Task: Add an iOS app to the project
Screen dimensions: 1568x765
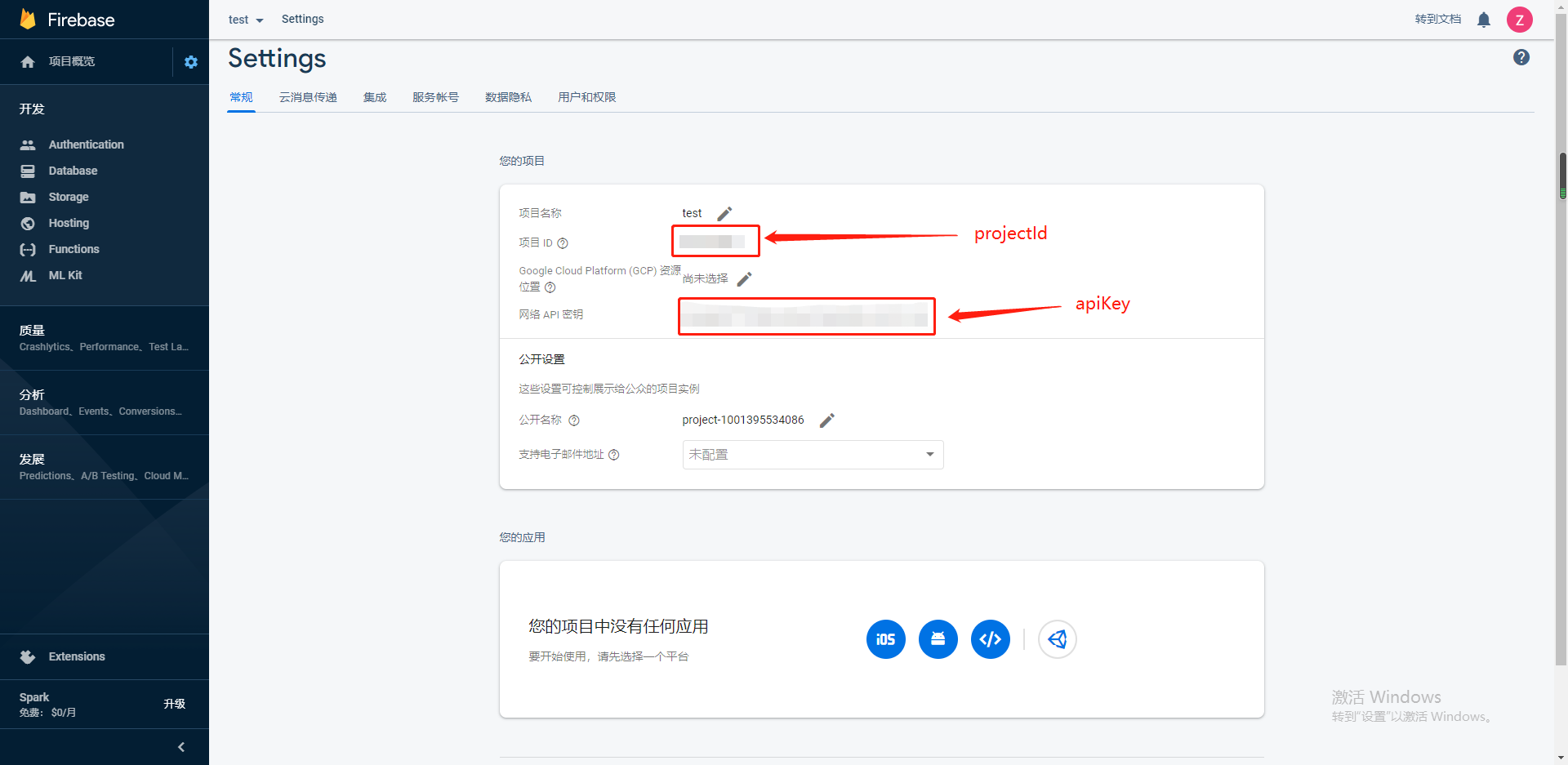Action: tap(885, 639)
